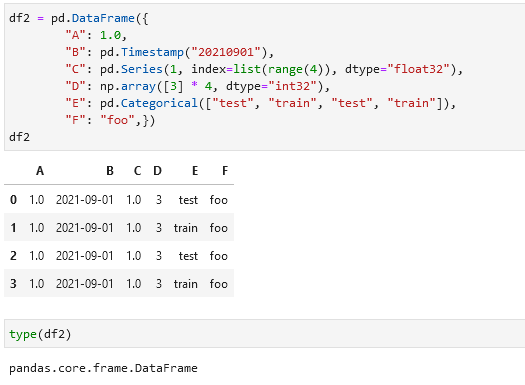Click column header E in the output table

195,171
